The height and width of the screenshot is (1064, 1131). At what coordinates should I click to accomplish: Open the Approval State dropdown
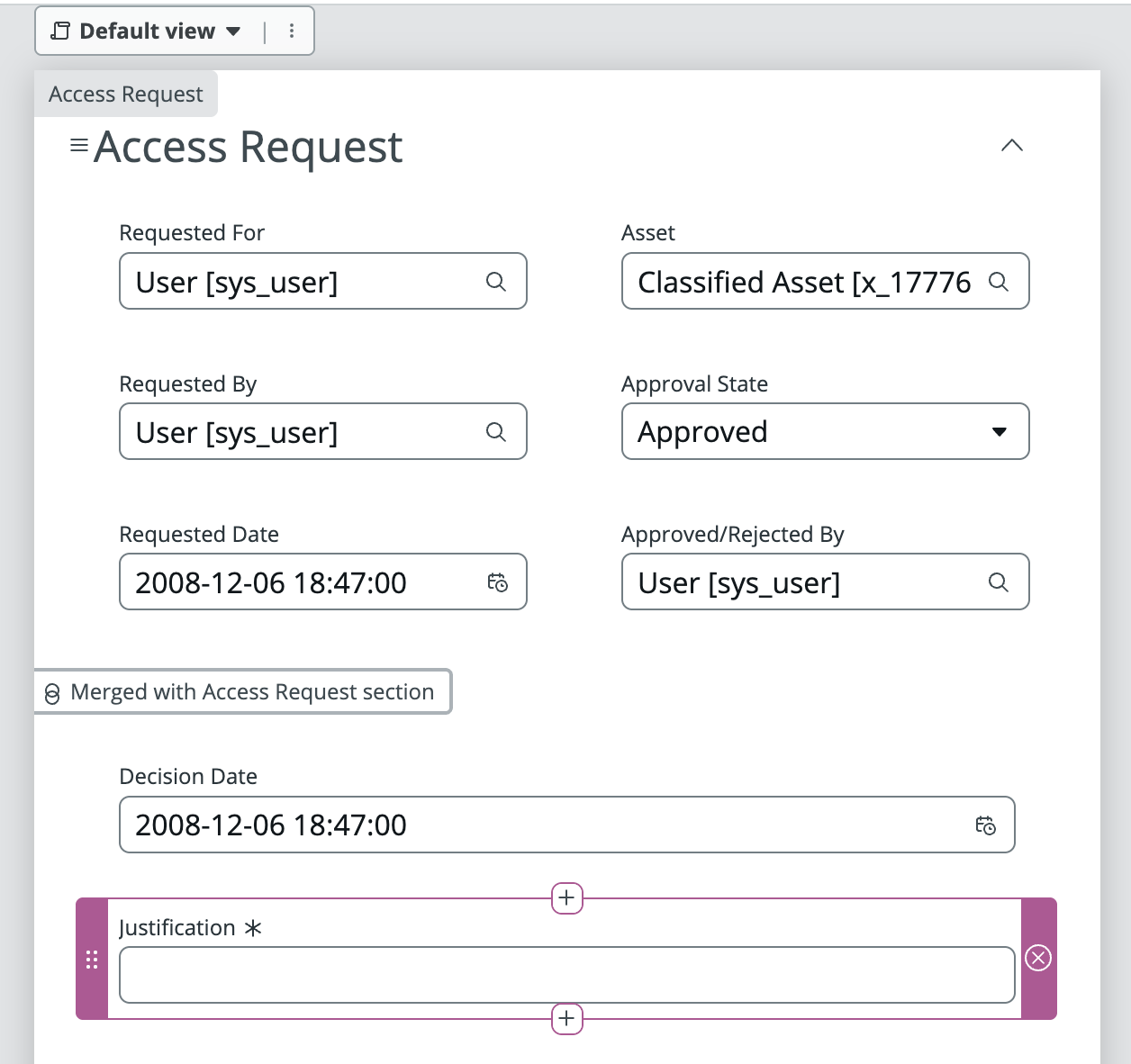999,431
